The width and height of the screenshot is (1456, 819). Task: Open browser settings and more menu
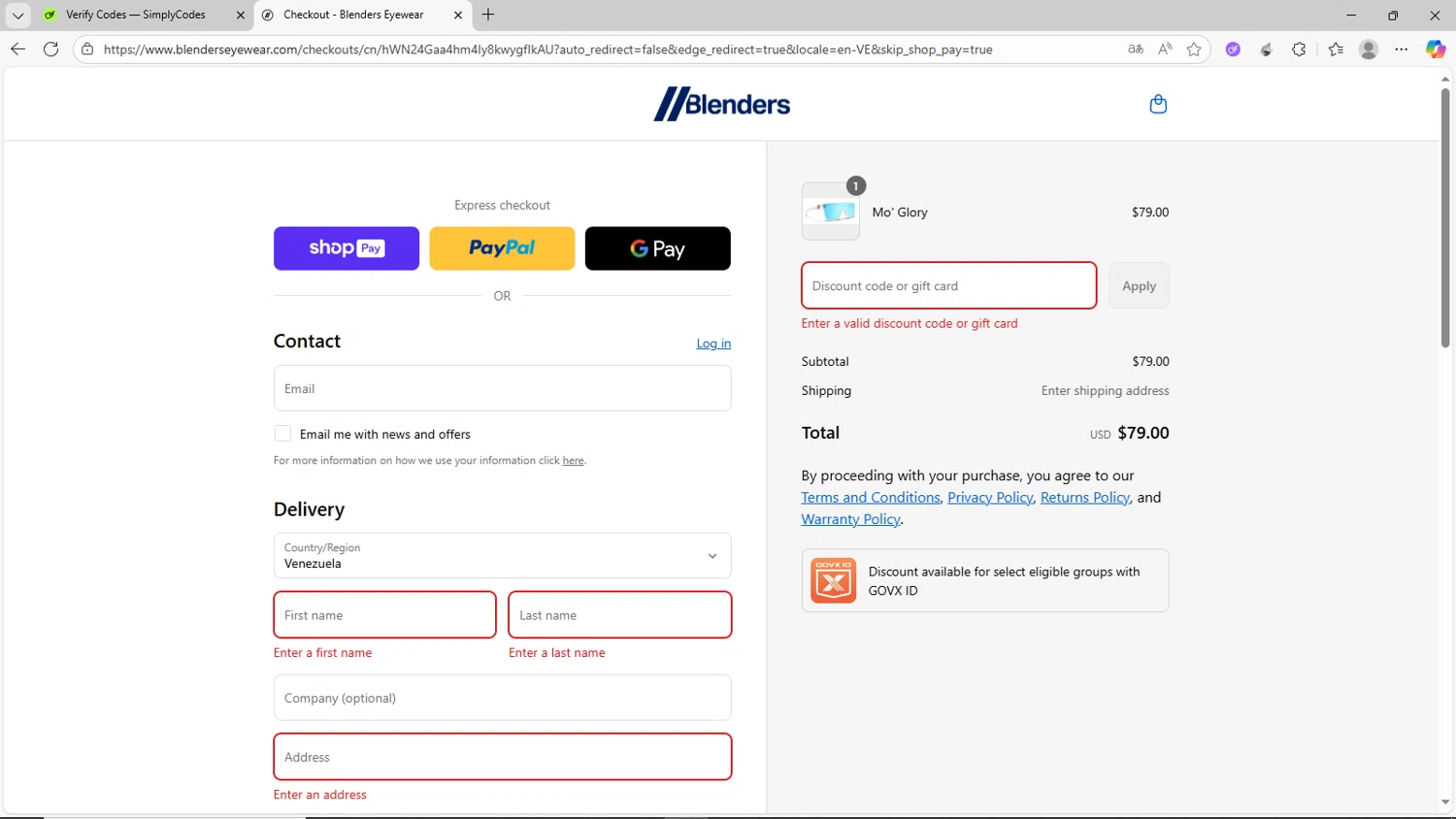(1402, 49)
